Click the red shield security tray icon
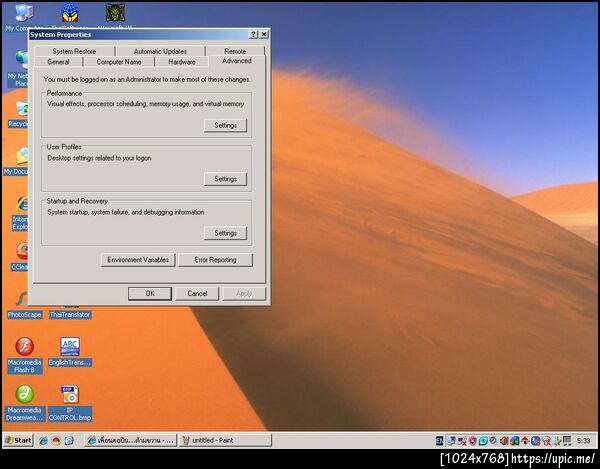The height and width of the screenshot is (469, 600). [x=473, y=441]
